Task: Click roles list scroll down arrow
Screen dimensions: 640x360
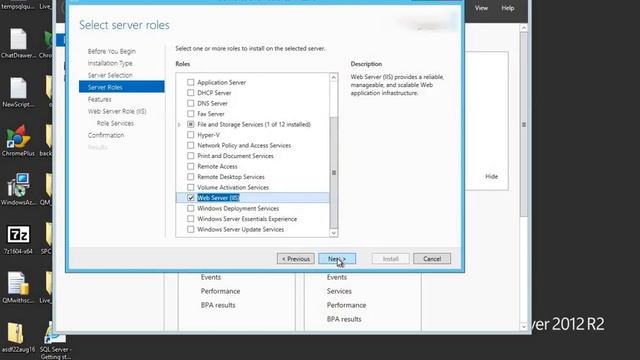Action: pos(333,233)
